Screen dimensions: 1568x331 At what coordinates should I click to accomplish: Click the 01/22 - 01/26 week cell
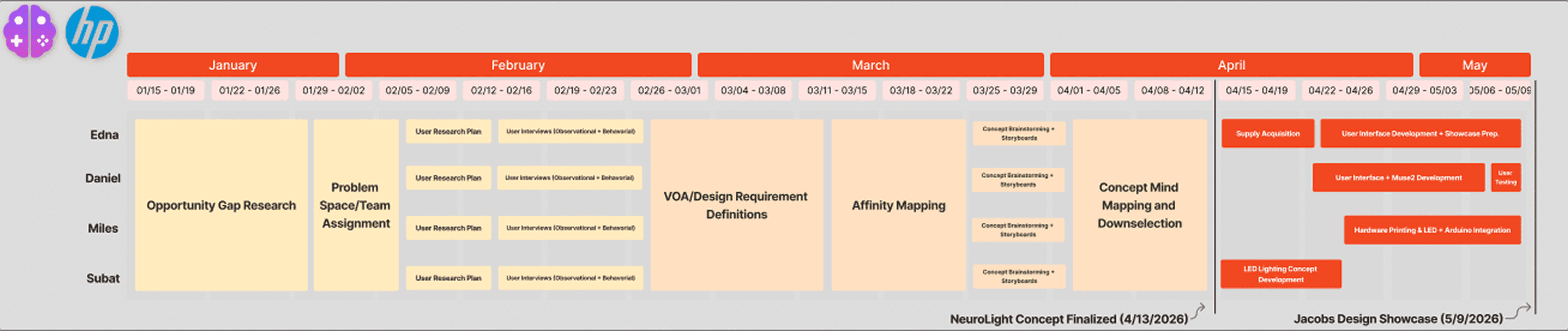pyautogui.click(x=249, y=91)
